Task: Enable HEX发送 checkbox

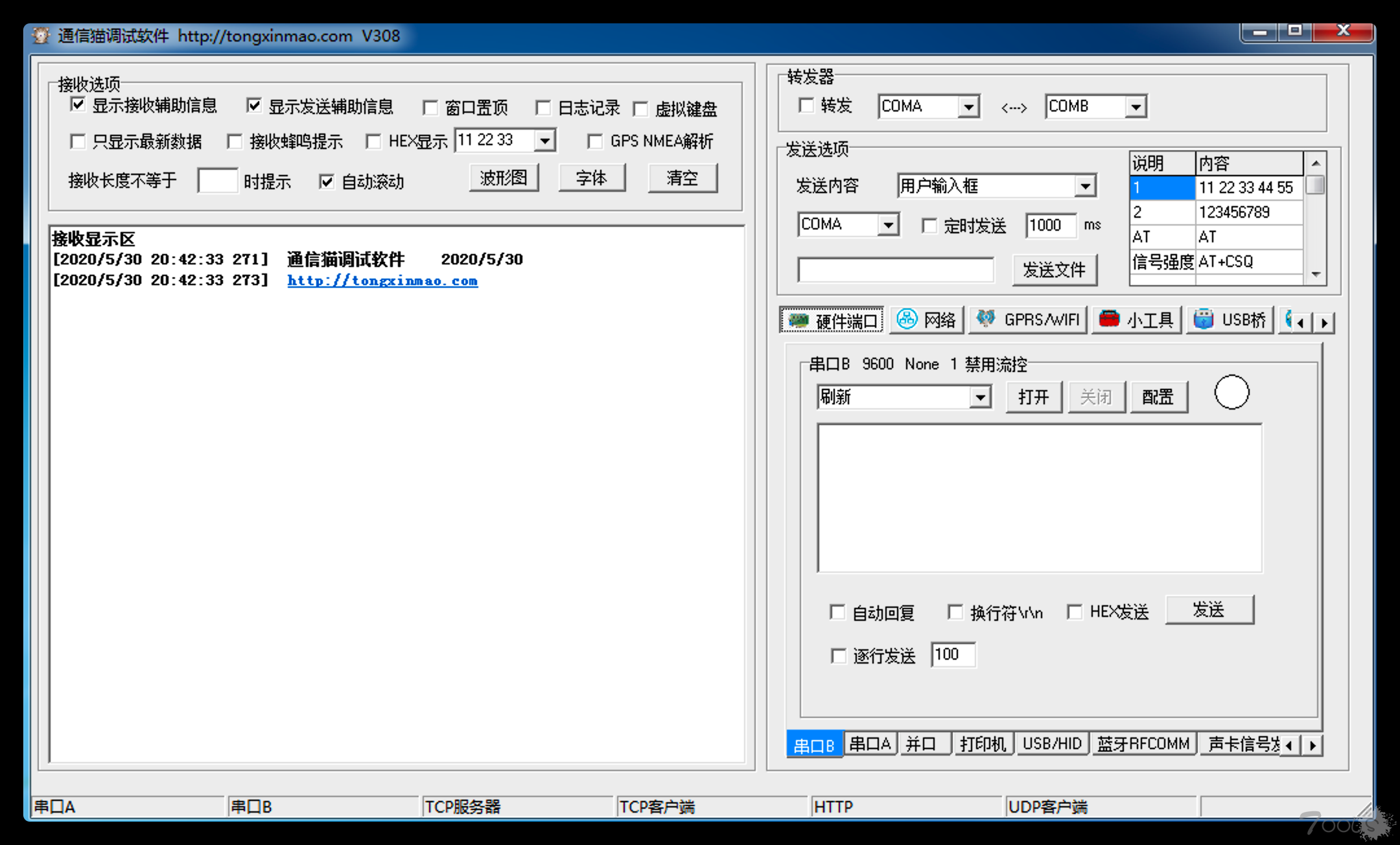Action: click(x=1075, y=612)
